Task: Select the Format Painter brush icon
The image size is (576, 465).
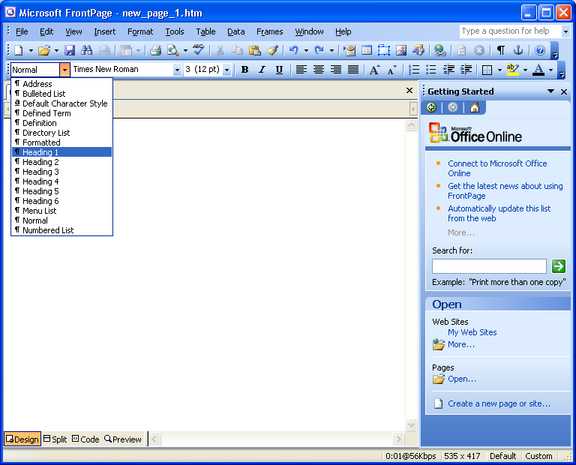Action: [x=272, y=50]
